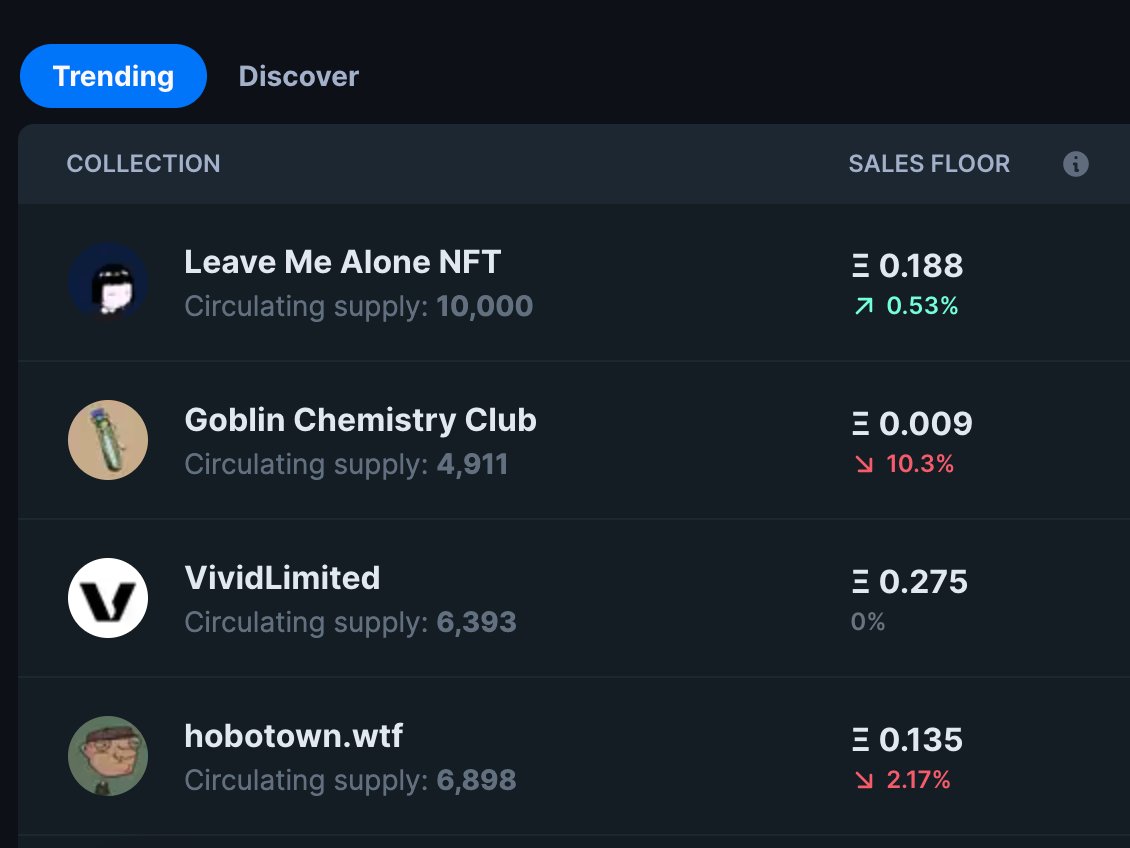Screen dimensions: 1130x848
Task: Switch to the Trending tab
Action: pyautogui.click(x=113, y=76)
